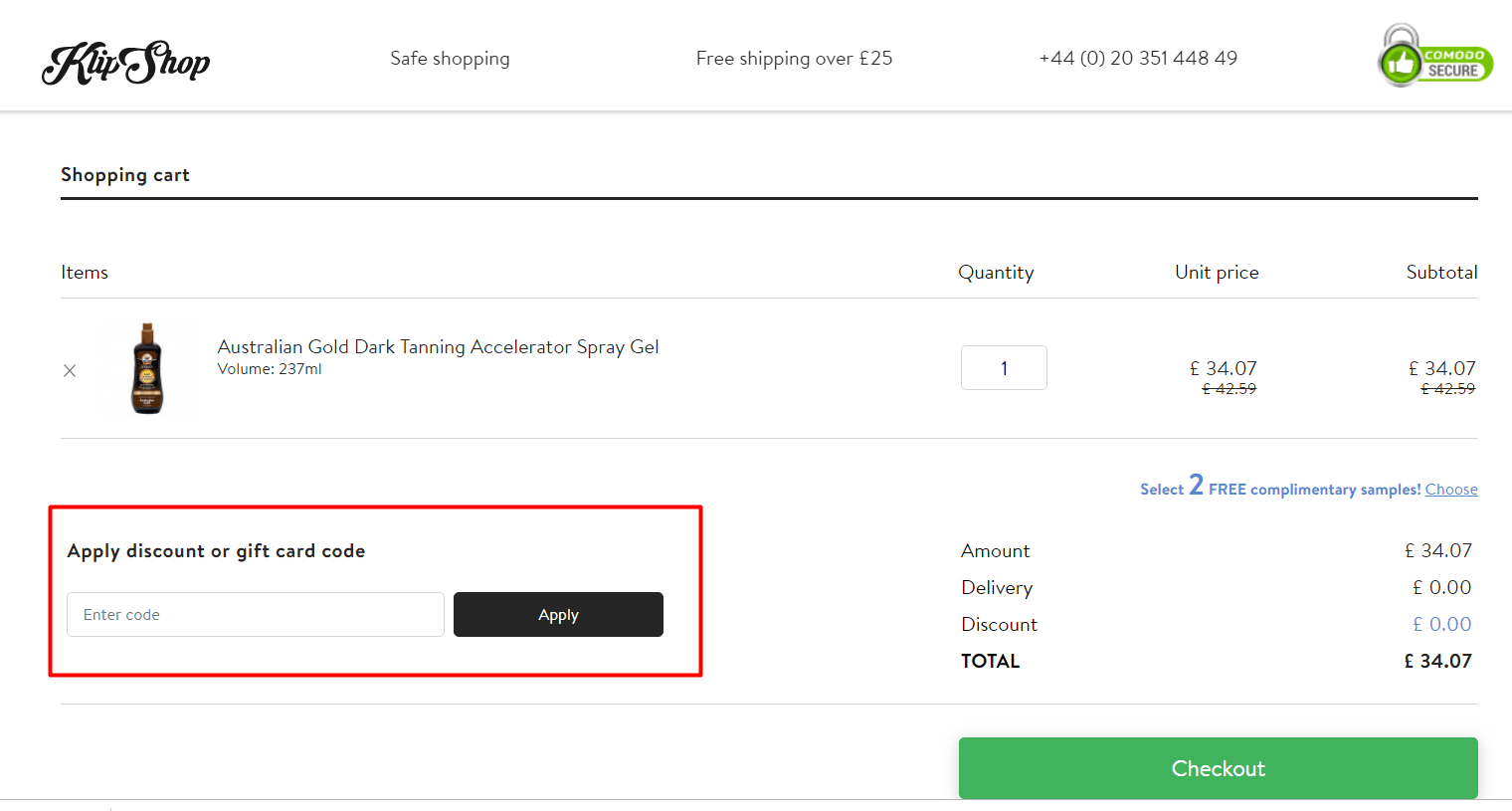This screenshot has height=811, width=1512.
Task: Click the Choose link for free samples
Action: coord(1451,489)
